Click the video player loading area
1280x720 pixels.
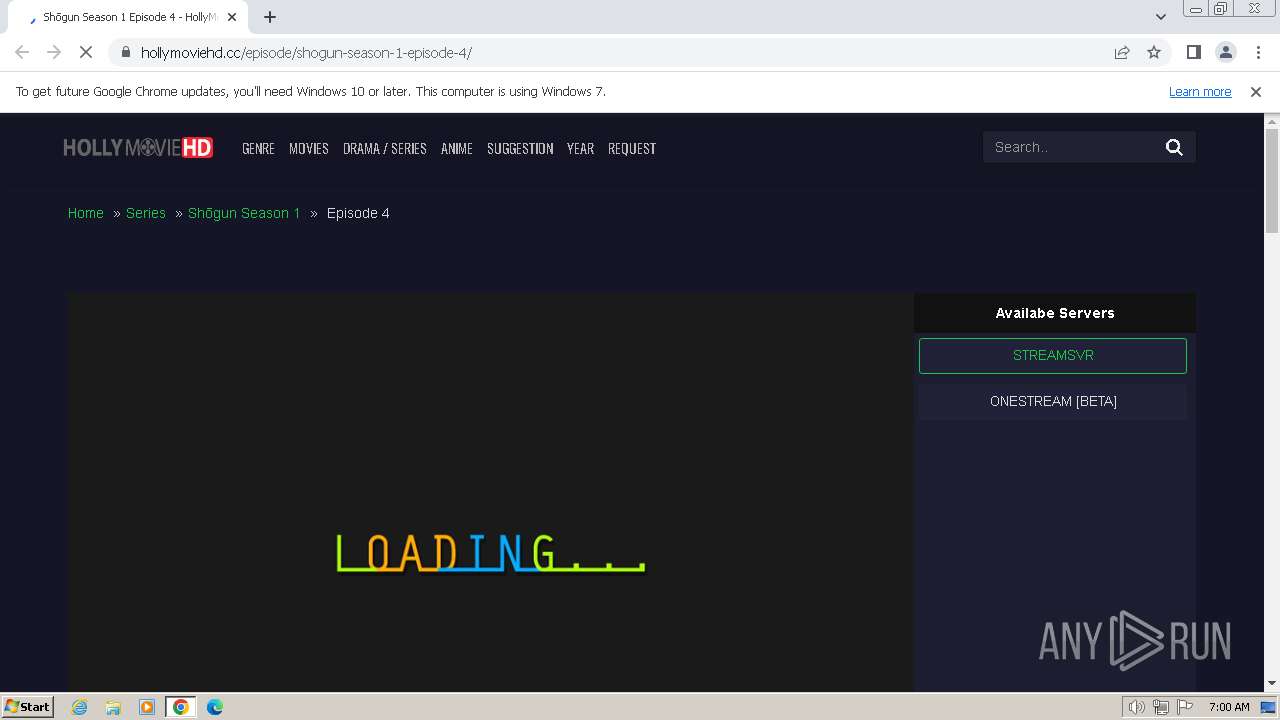[x=491, y=492]
